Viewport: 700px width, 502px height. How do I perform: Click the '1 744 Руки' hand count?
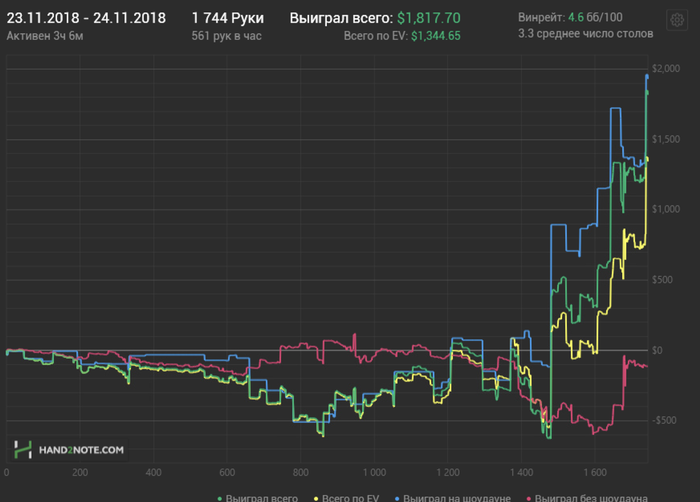[x=228, y=18]
